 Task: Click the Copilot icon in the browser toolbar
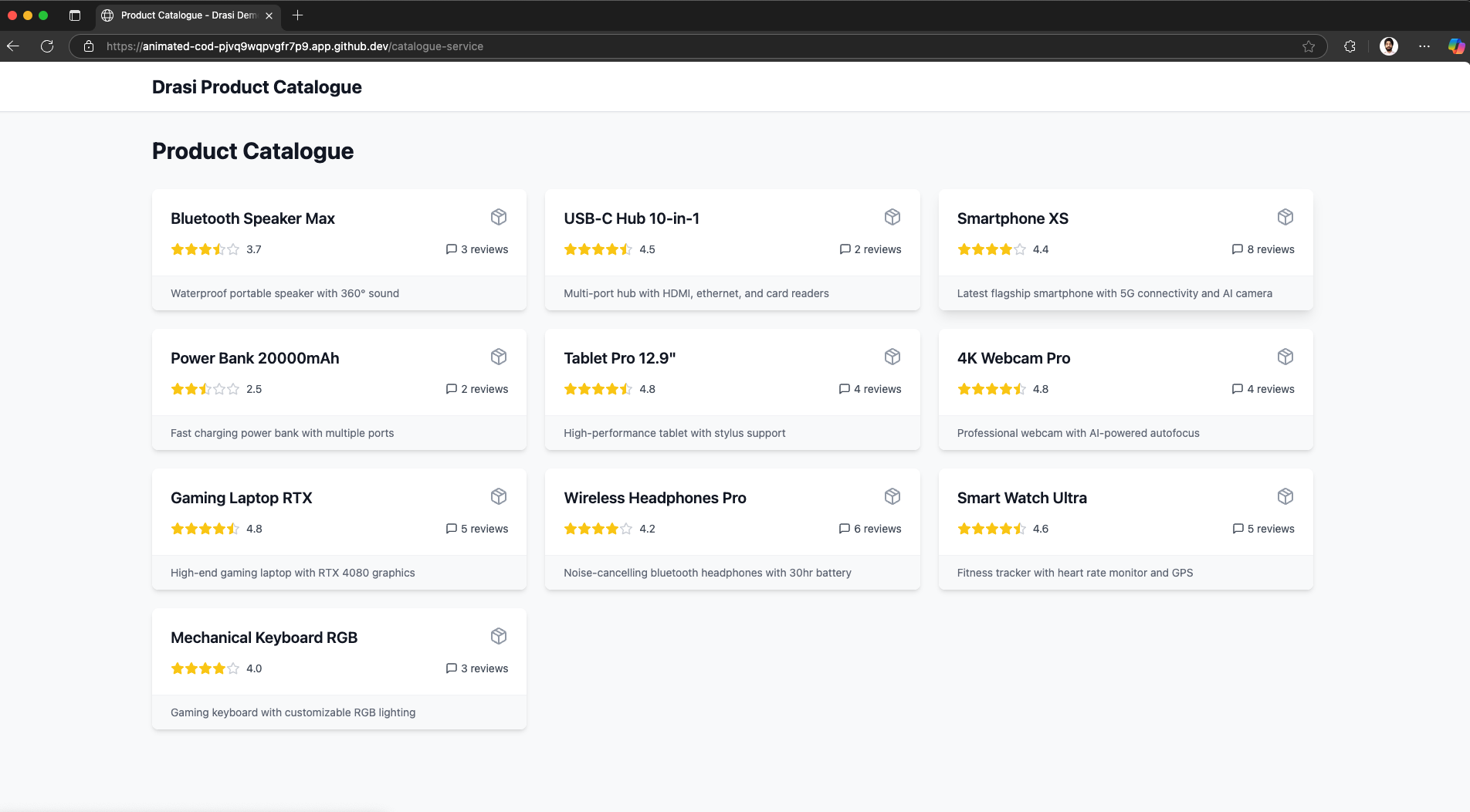1455,46
